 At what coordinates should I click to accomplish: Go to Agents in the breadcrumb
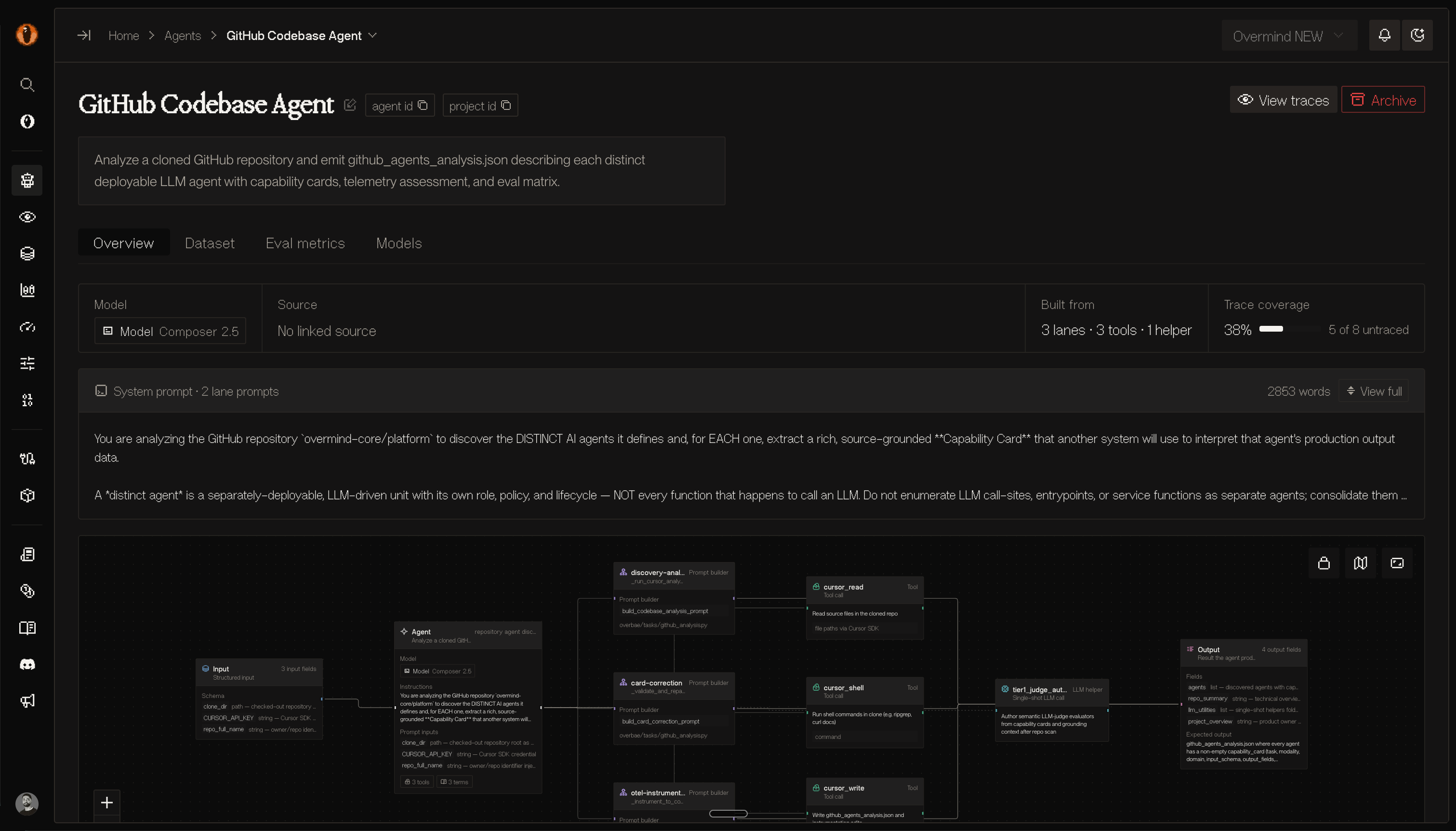(x=183, y=35)
